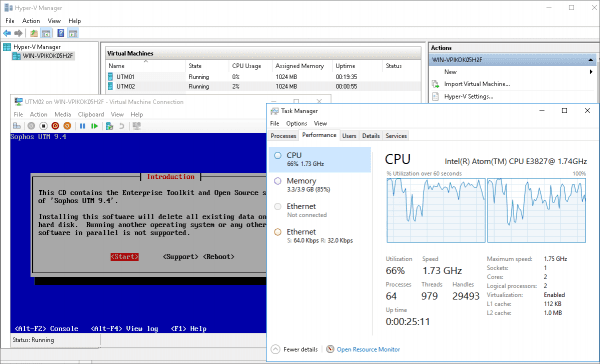Click the UTM02 CPU usage value 2%

click(x=236, y=87)
